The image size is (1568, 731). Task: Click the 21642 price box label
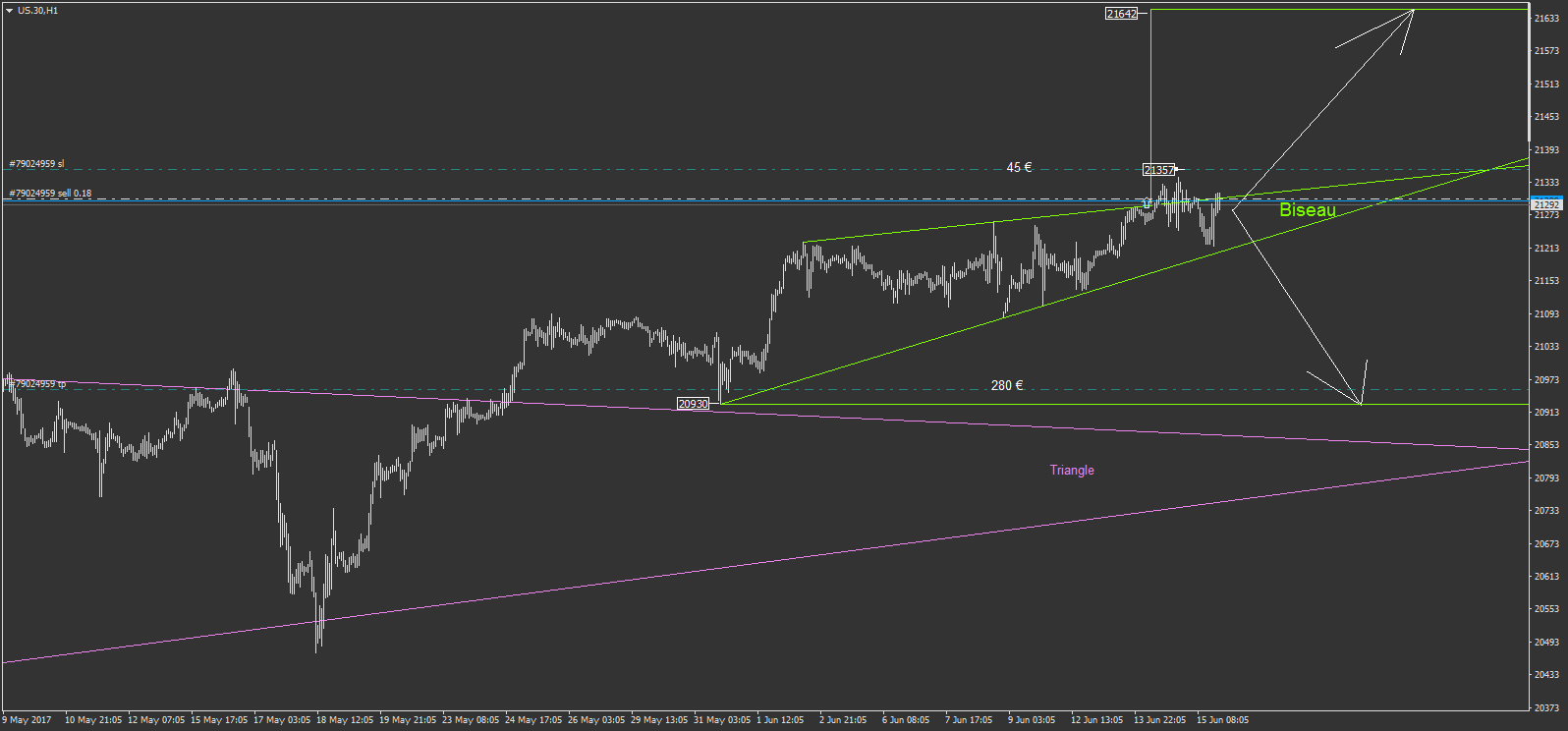[x=1121, y=14]
